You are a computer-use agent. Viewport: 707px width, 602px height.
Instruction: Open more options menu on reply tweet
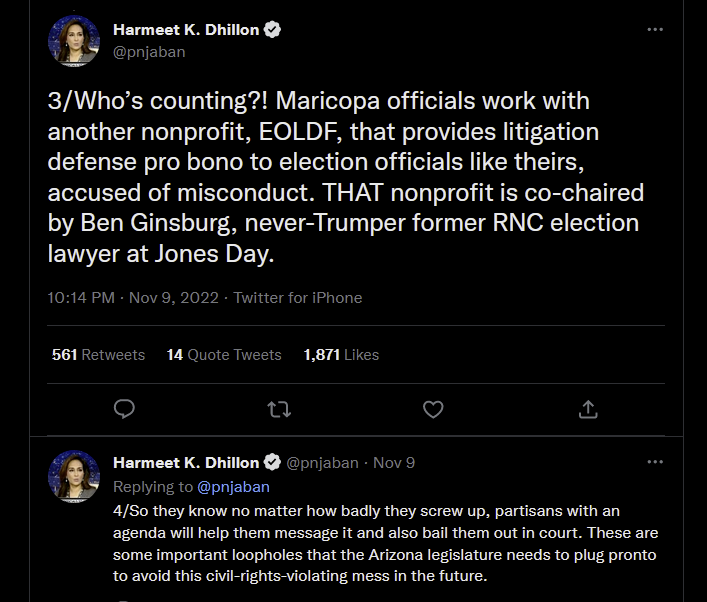point(655,462)
